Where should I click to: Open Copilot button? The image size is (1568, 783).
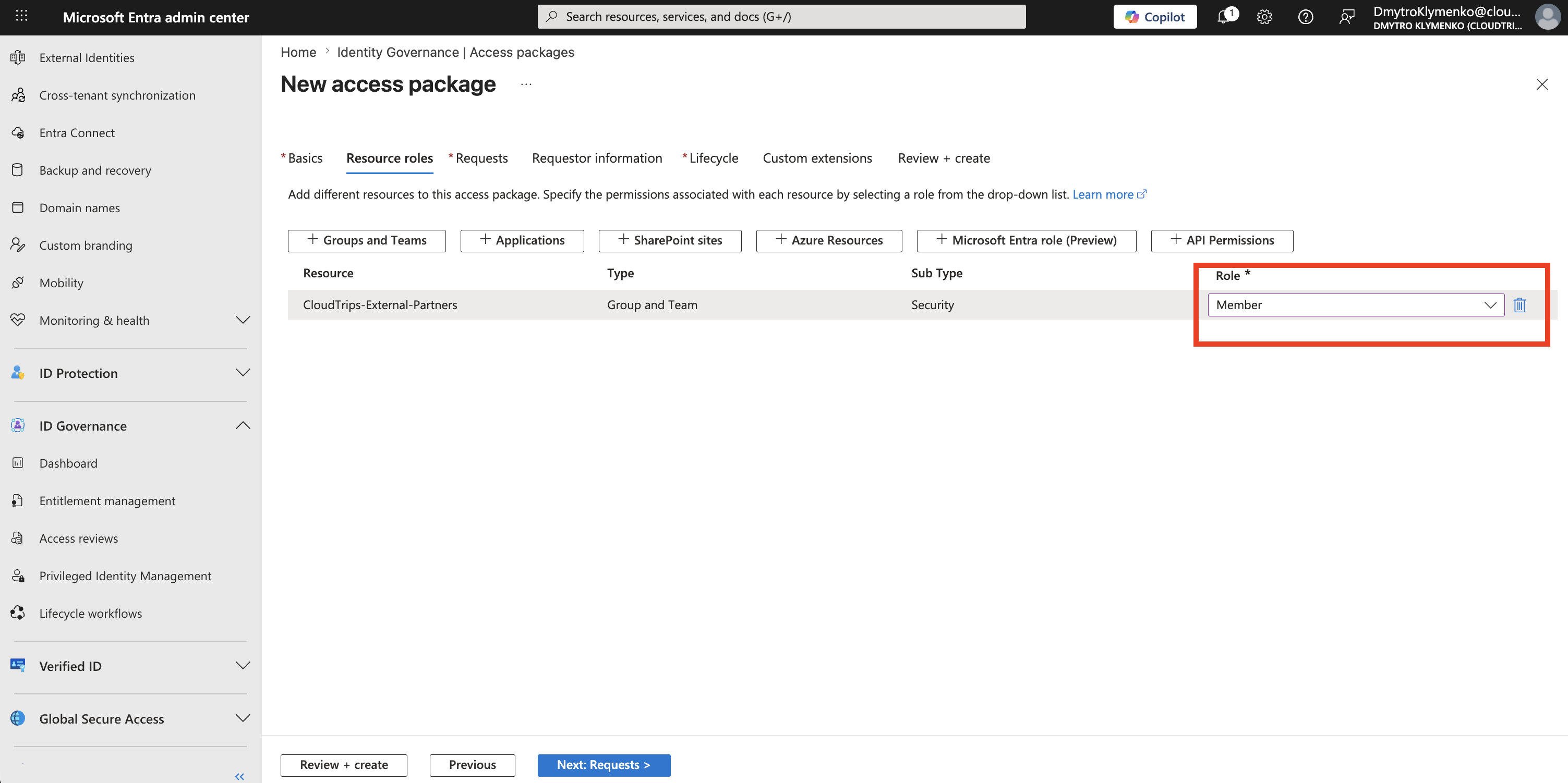pos(1155,17)
